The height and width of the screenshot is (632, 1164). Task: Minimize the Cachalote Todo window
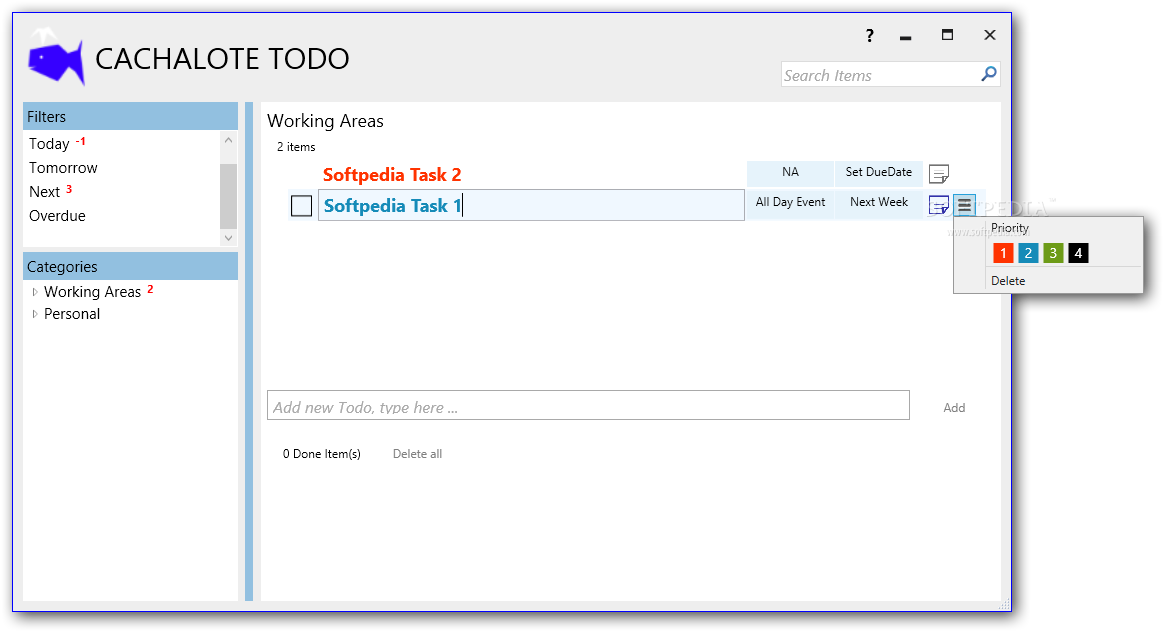[905, 36]
